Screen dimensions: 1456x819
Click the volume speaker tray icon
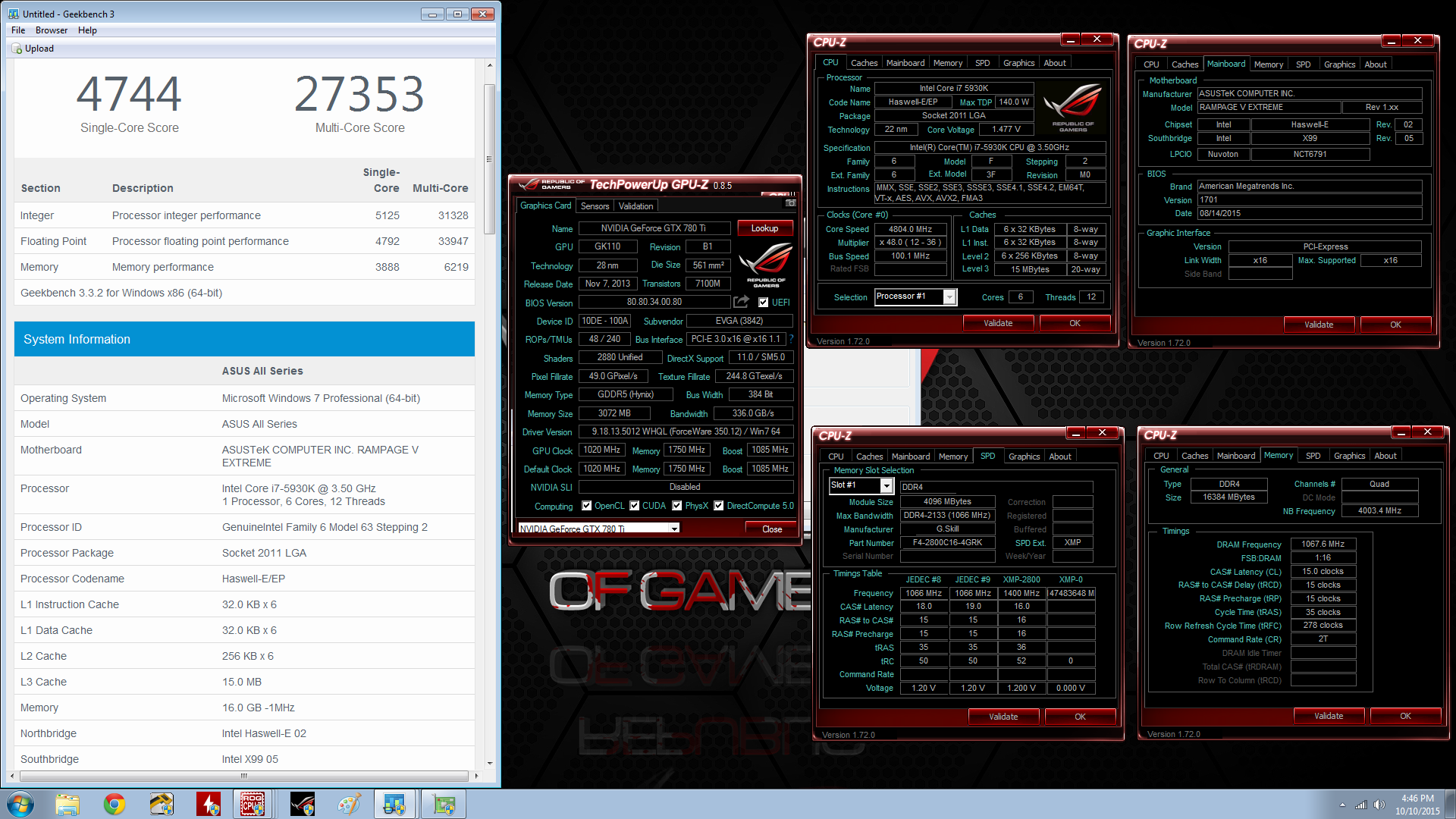click(1379, 805)
